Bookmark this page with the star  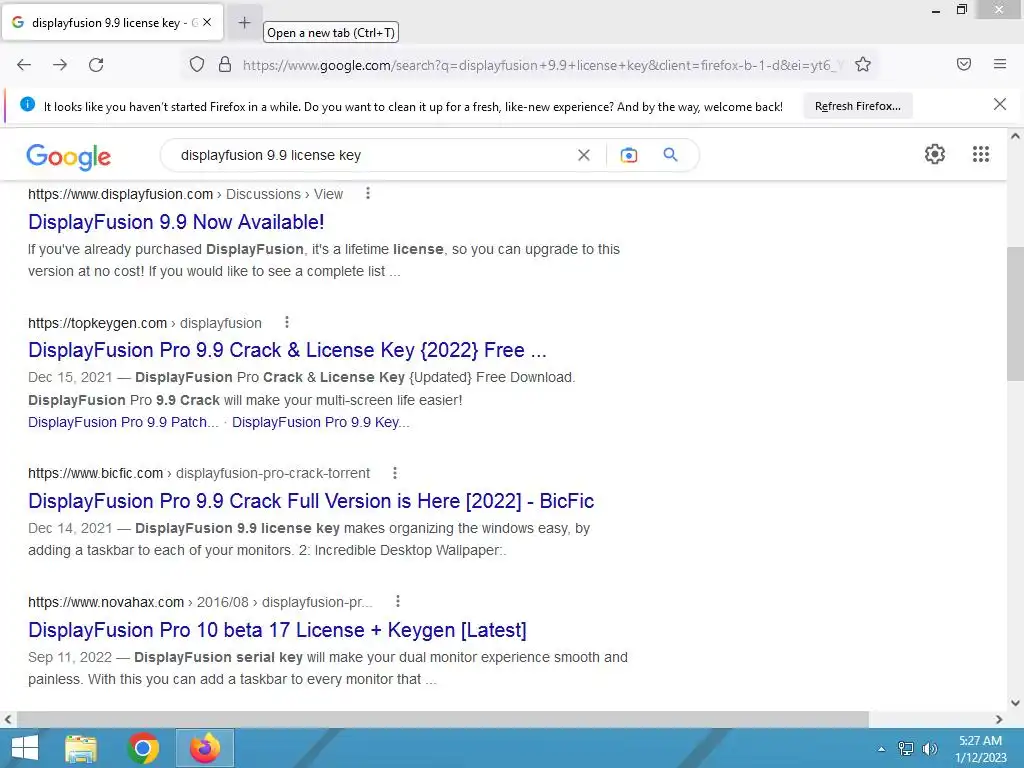(863, 64)
